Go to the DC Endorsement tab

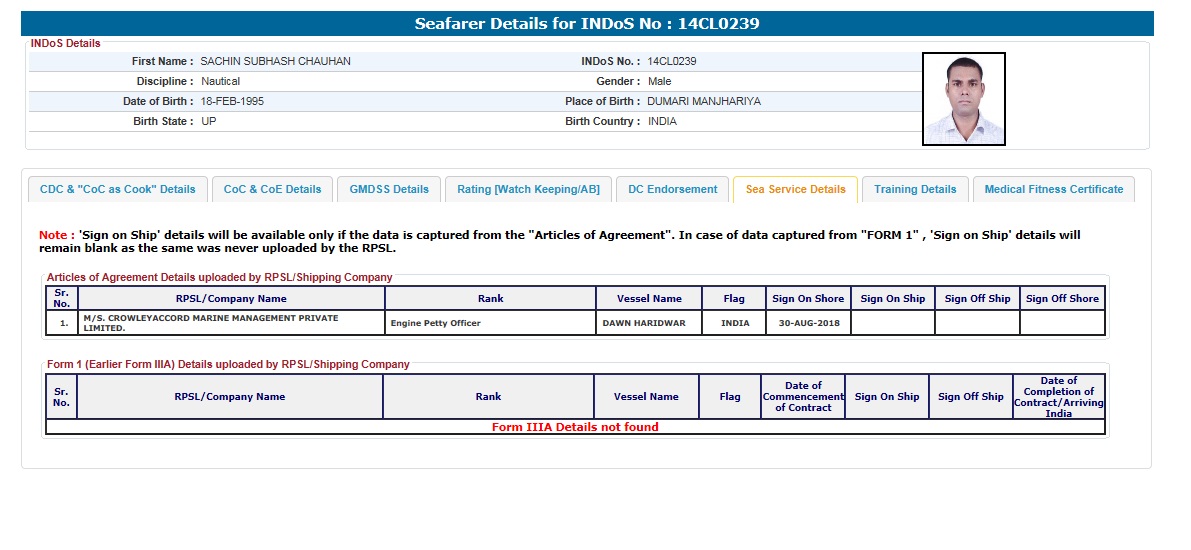672,189
